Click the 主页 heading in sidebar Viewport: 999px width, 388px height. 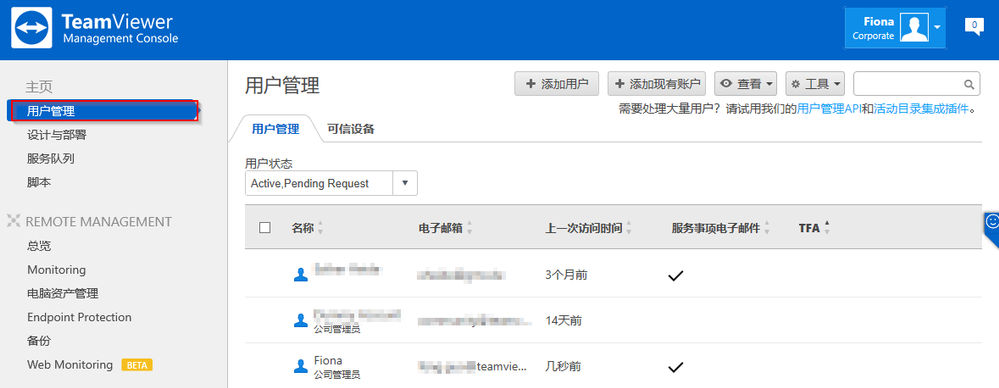point(39,87)
